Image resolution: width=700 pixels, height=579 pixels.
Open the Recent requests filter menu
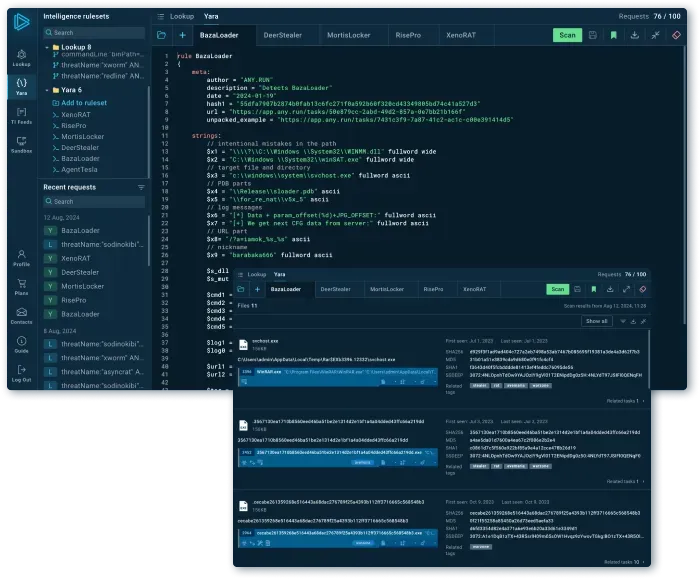point(141,187)
